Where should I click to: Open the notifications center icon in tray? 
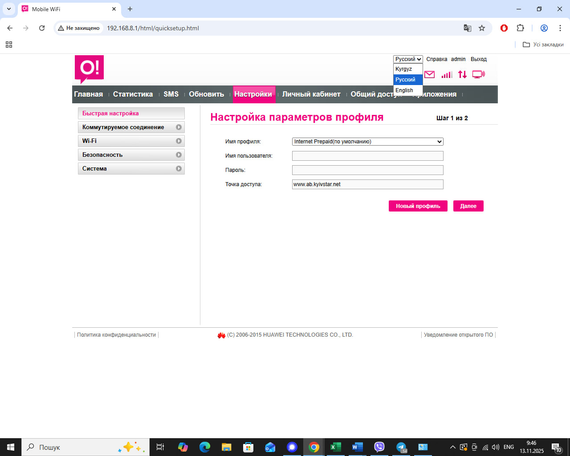557,447
